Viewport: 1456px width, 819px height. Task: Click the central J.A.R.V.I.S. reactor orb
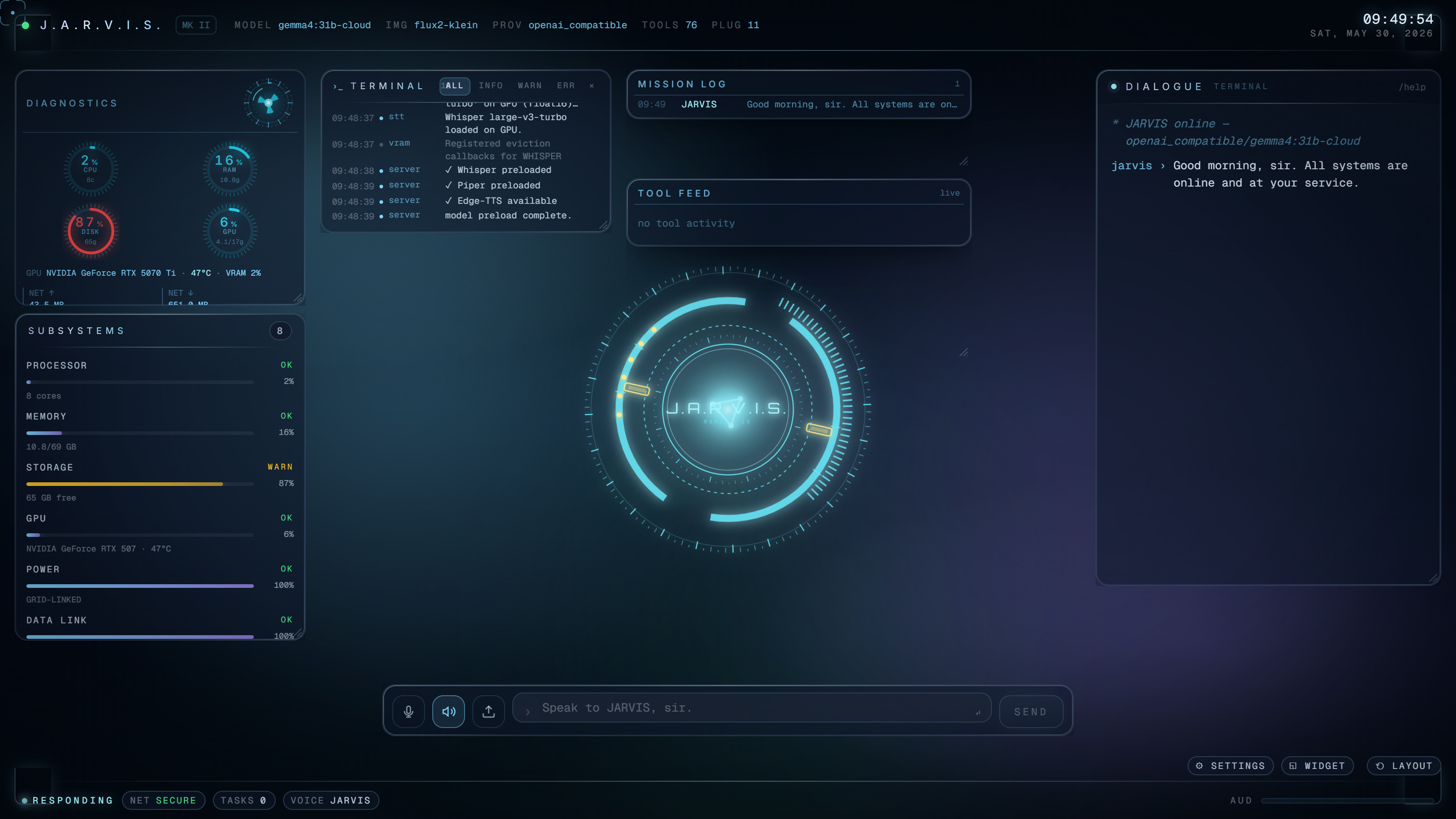(x=728, y=409)
